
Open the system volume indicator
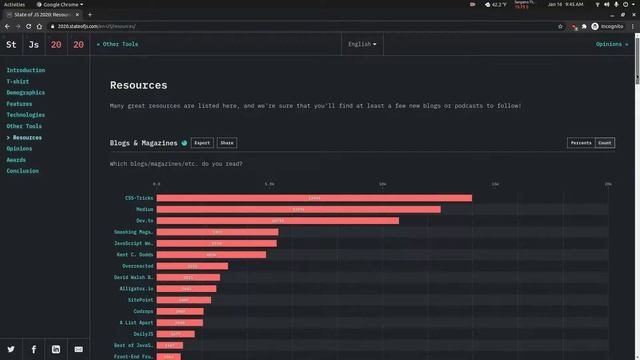[607, 4]
